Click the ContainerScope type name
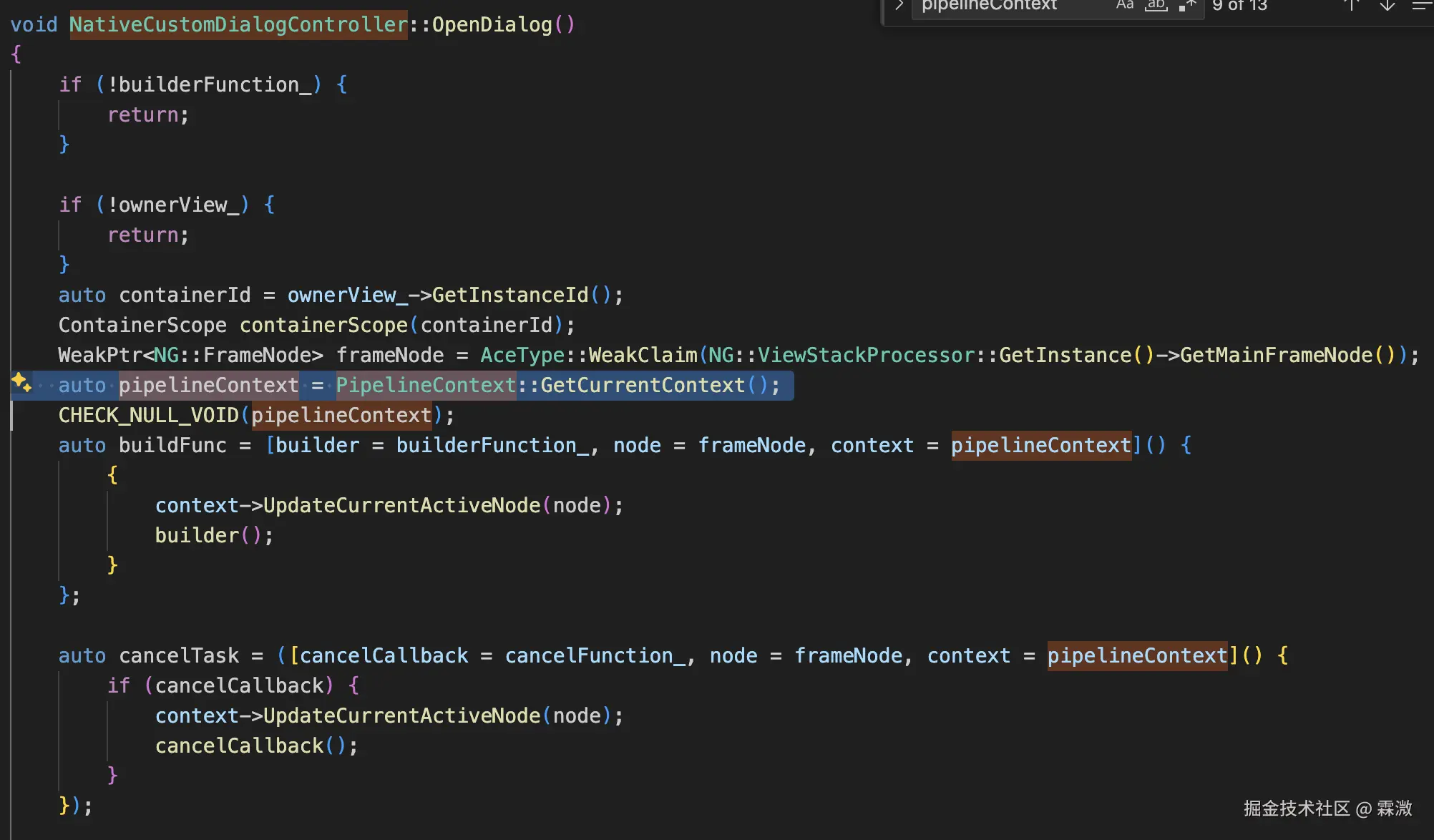Viewport: 1434px width, 840px height. [x=142, y=325]
